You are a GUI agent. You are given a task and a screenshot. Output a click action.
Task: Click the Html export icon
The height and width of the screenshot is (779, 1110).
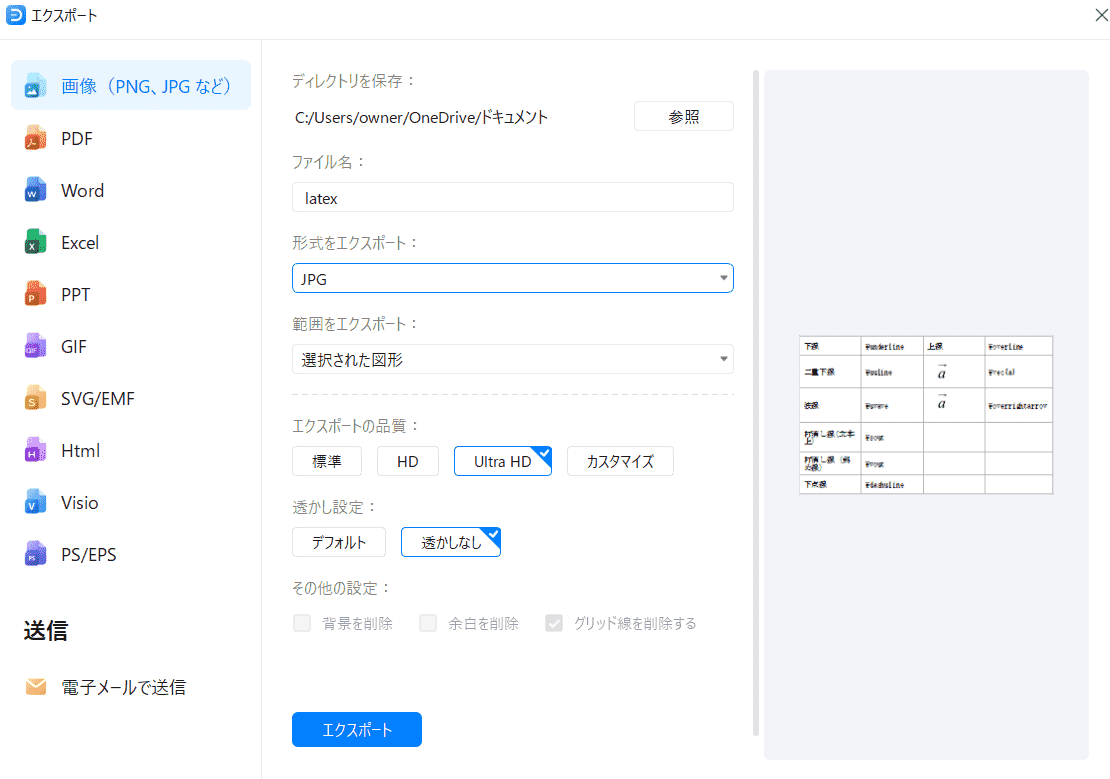coord(36,451)
